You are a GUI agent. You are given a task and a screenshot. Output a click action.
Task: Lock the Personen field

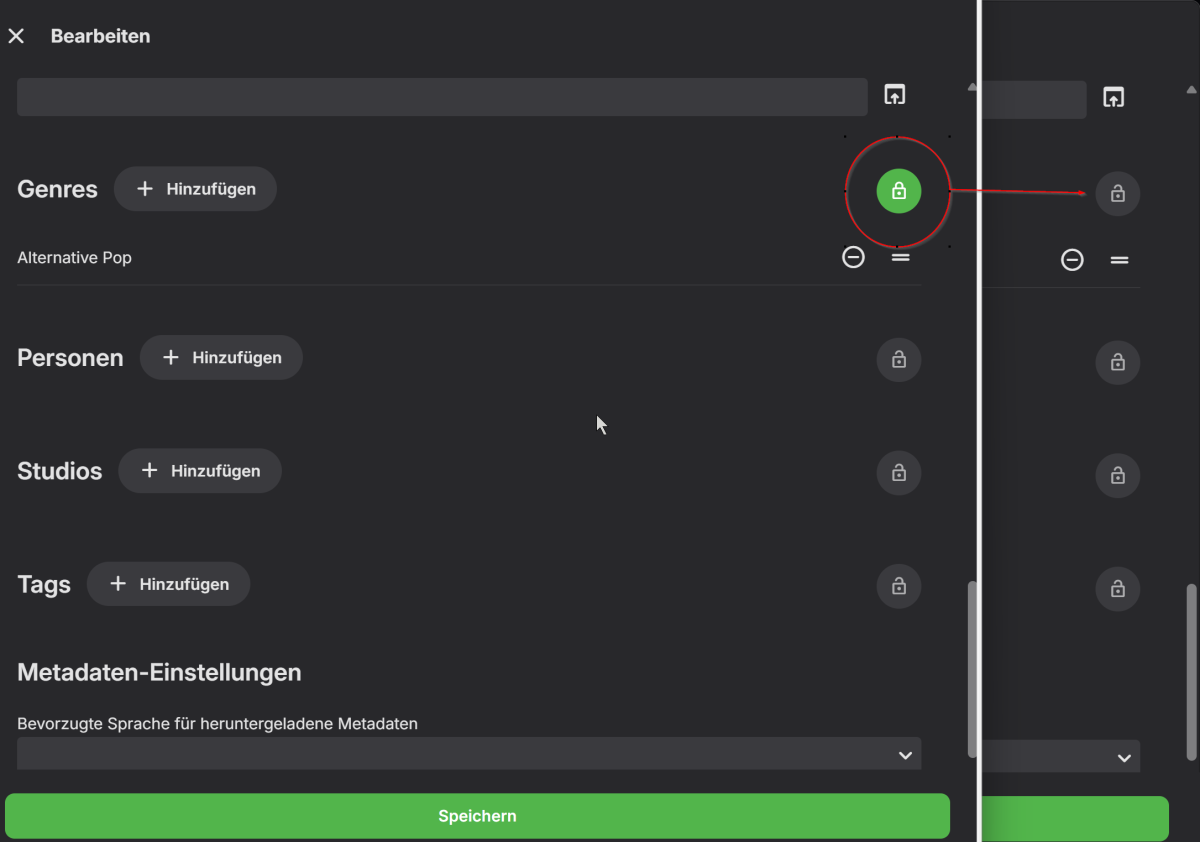point(898,360)
